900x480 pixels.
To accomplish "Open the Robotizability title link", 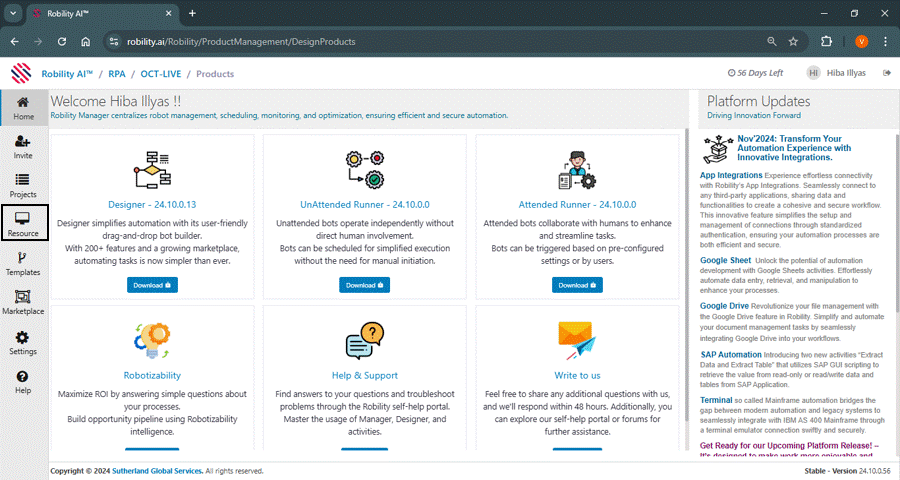I will click(152, 376).
